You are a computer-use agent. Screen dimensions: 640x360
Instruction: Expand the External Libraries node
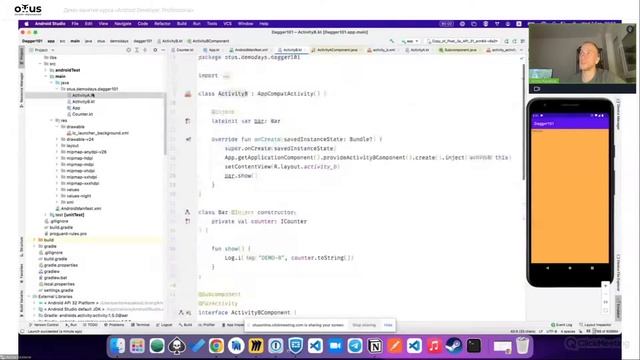29,297
